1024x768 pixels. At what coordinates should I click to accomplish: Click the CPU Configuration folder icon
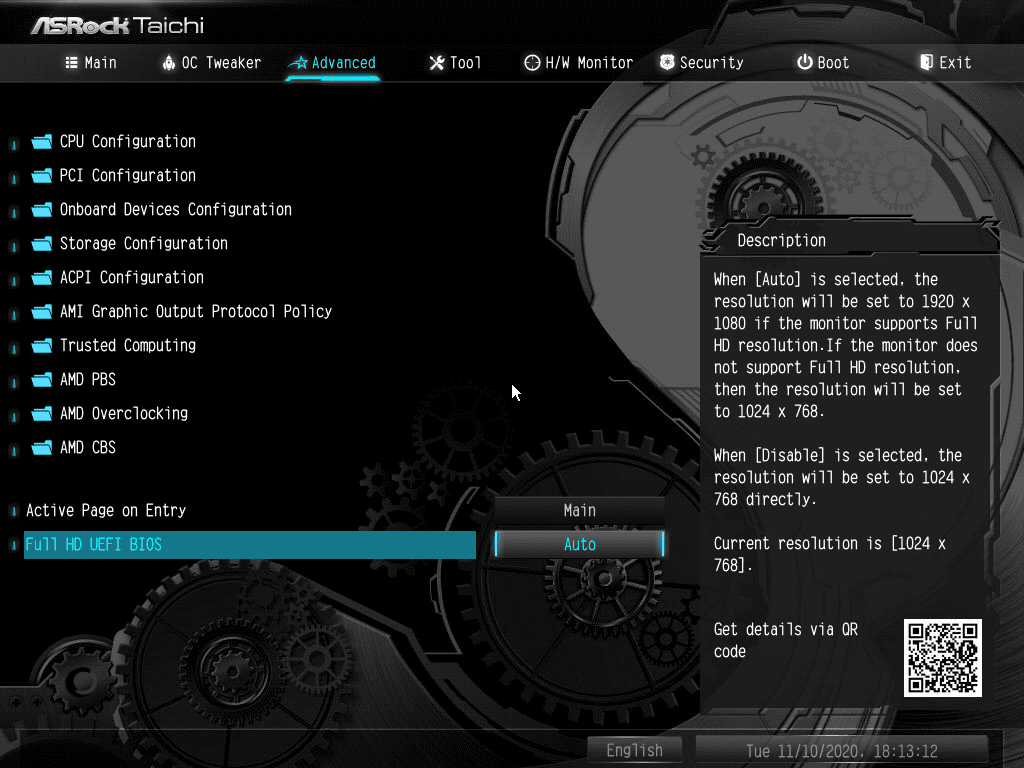coord(42,142)
